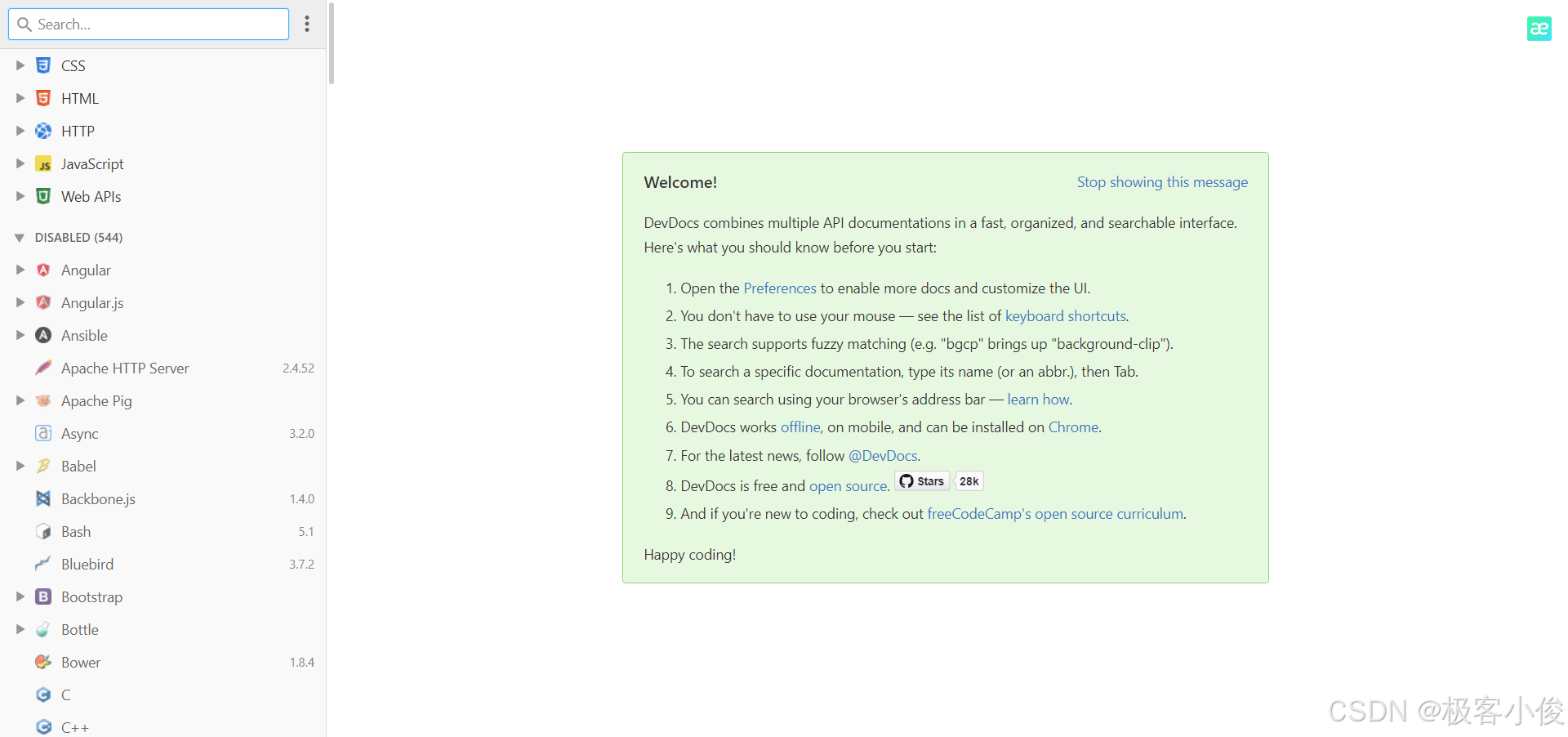Expand the Babel versions list
The image size is (1568, 737).
click(20, 466)
